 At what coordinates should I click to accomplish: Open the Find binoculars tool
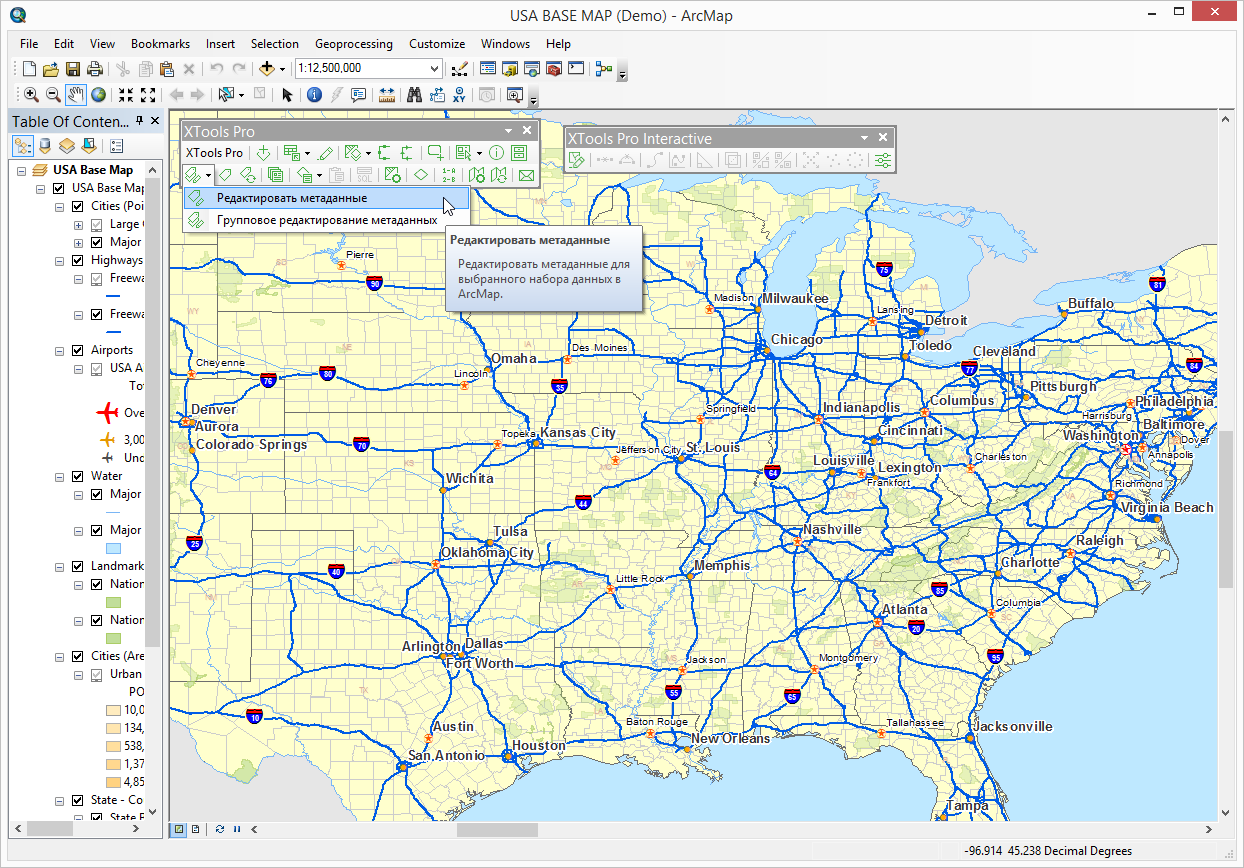pyautogui.click(x=414, y=95)
